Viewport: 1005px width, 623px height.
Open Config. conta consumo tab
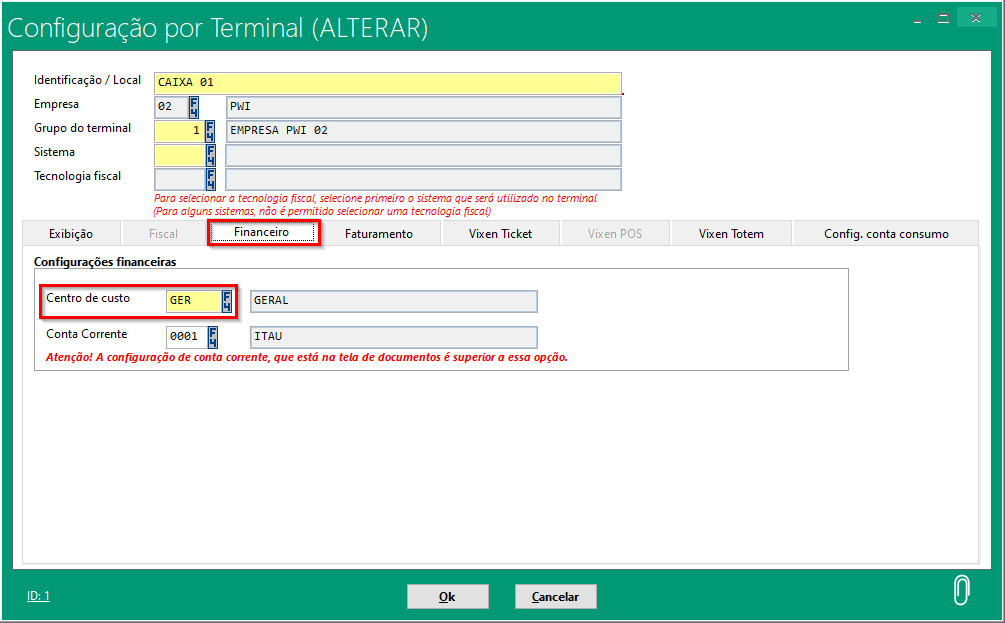click(886, 234)
